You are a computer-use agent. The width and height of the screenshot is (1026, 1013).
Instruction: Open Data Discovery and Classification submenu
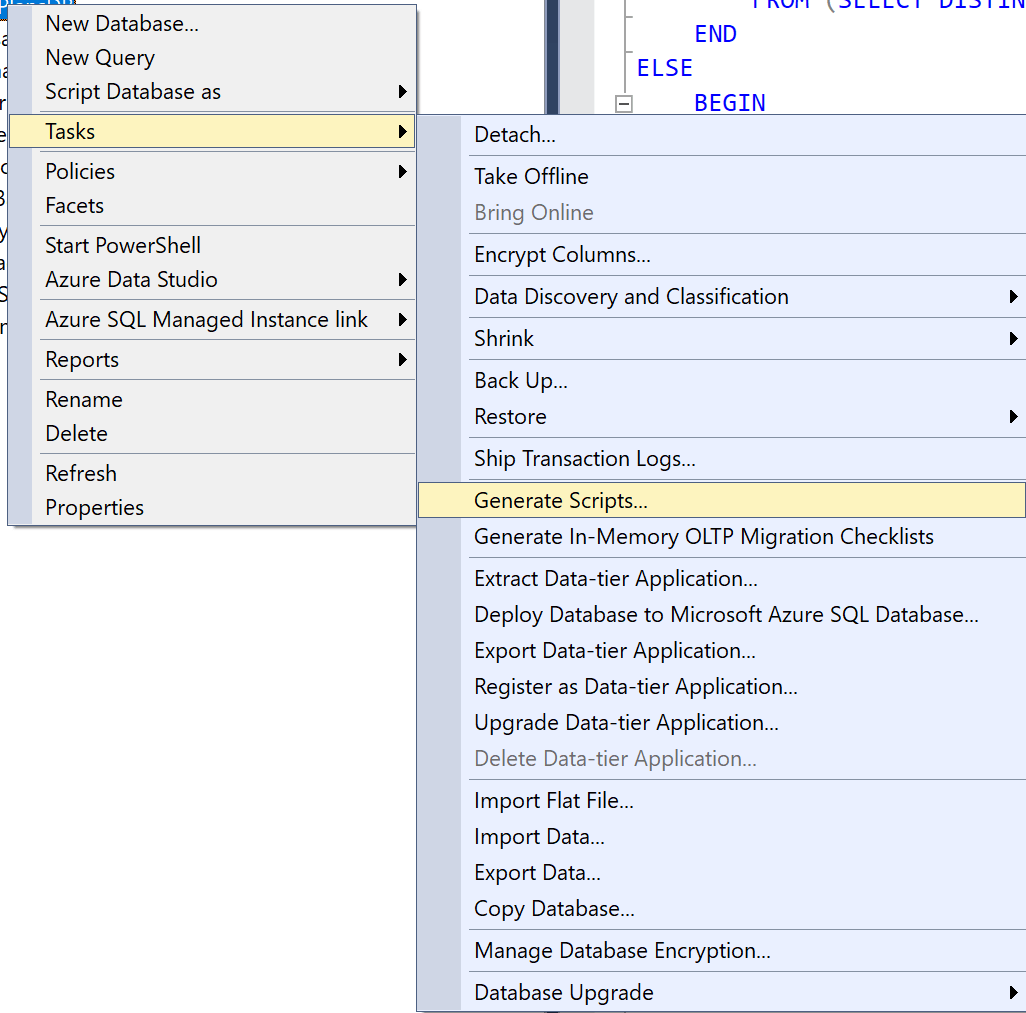point(722,296)
